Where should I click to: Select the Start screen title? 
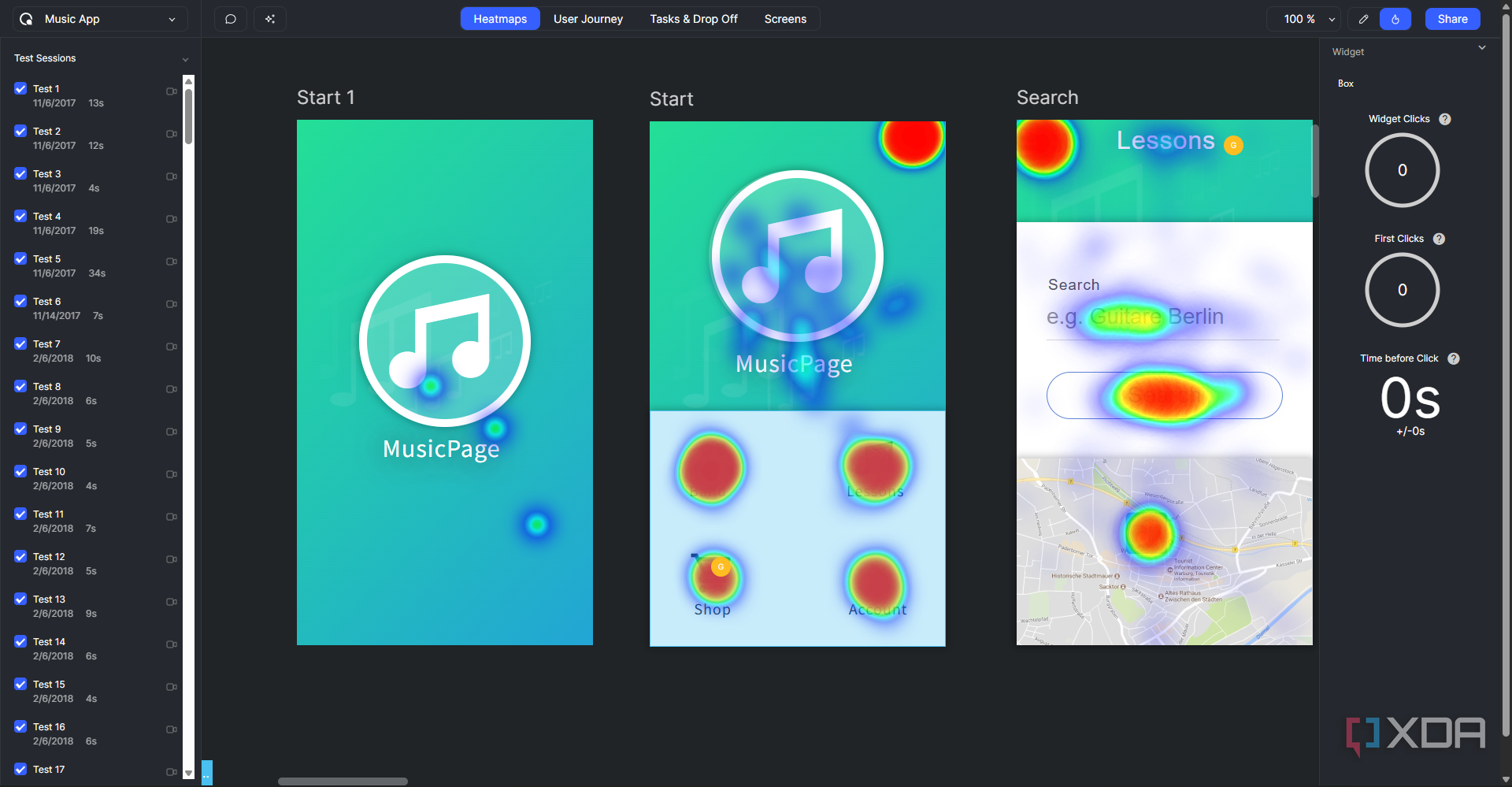tap(671, 99)
